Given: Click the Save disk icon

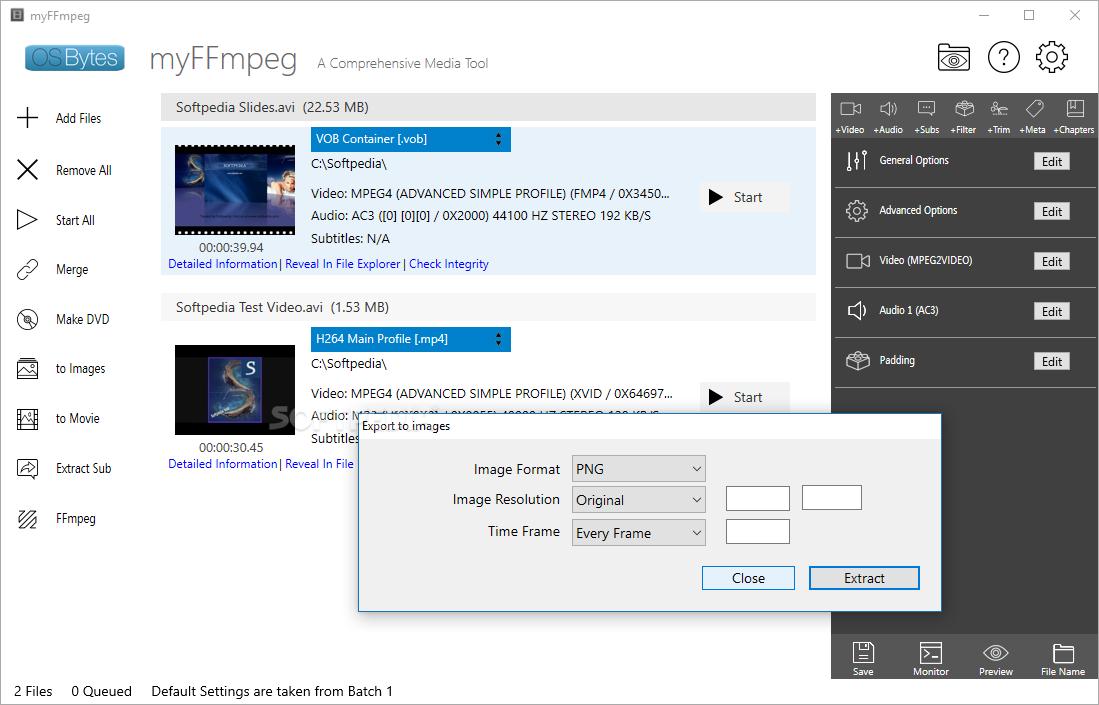Looking at the screenshot, I should point(863,653).
